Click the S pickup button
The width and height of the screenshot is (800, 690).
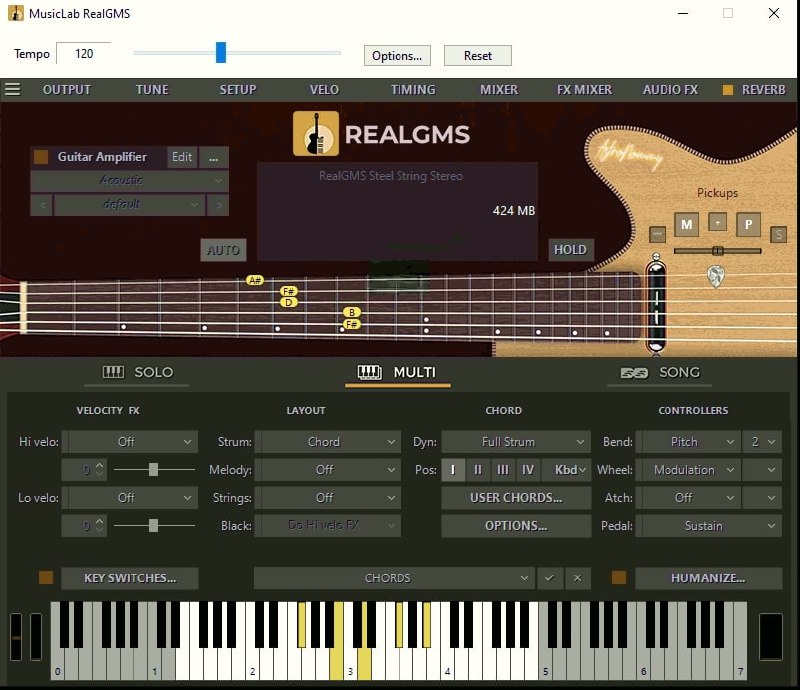(778, 234)
